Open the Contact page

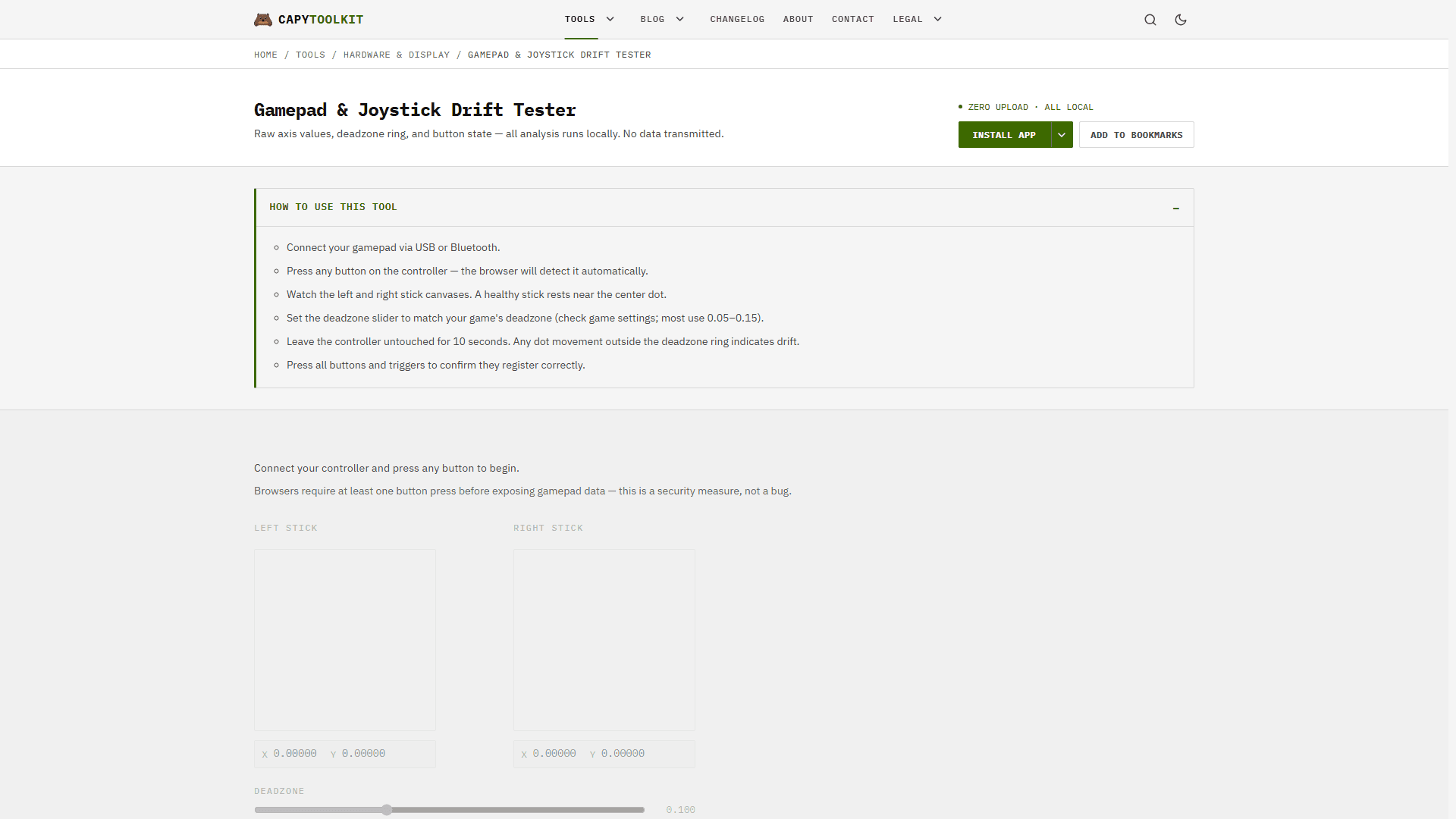852,19
